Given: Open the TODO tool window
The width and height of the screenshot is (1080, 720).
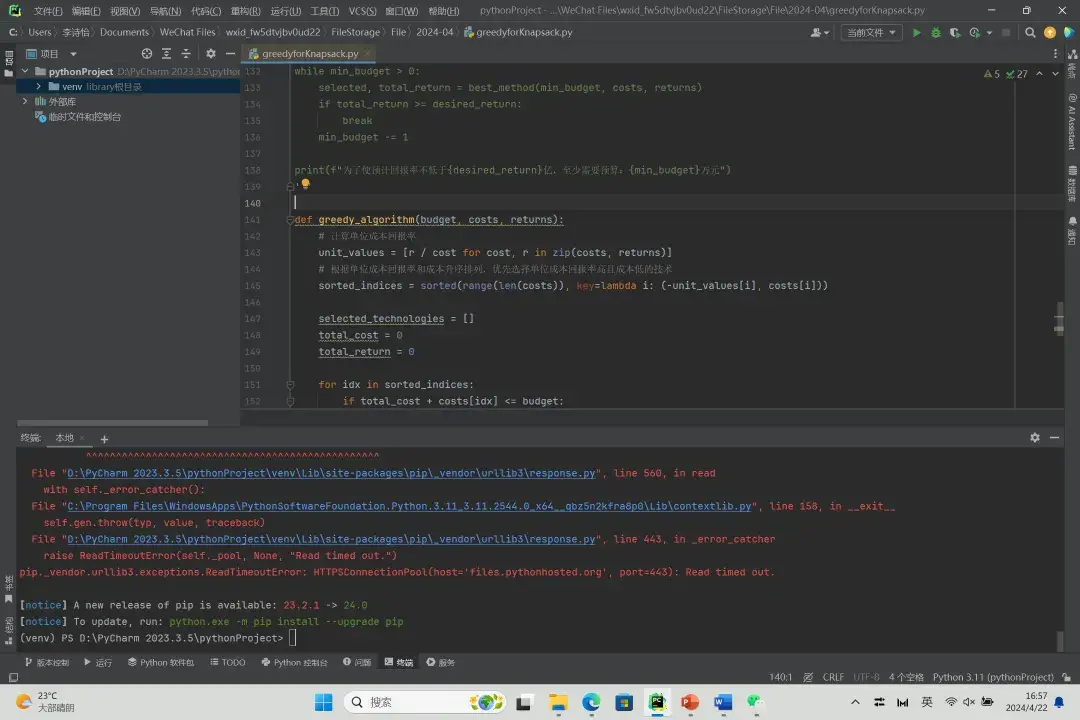Looking at the screenshot, I should [x=227, y=662].
